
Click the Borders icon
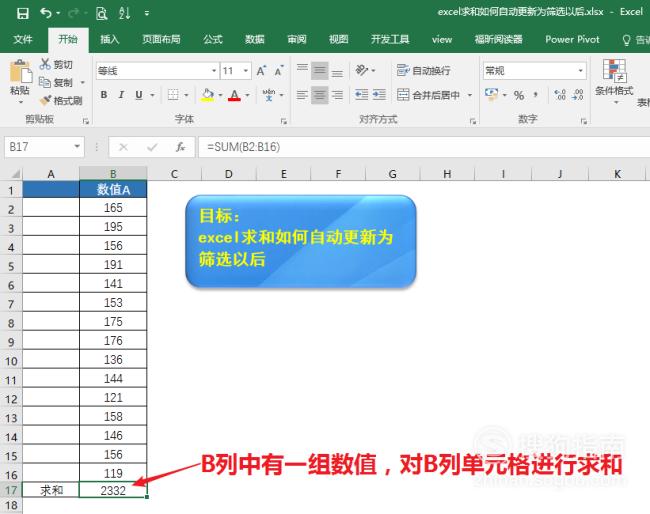tap(173, 95)
